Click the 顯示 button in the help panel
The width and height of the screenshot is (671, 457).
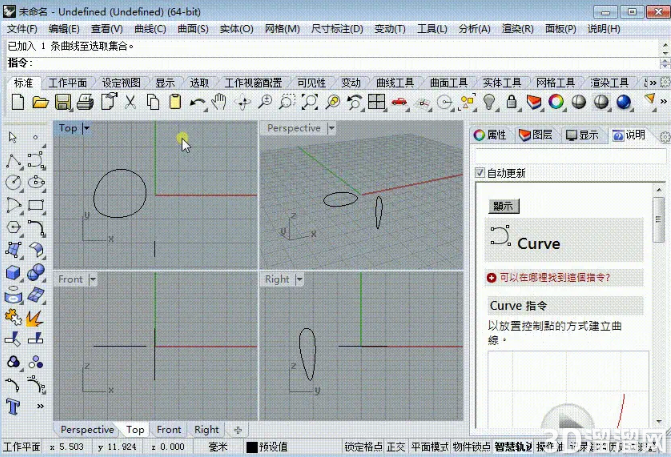click(503, 206)
